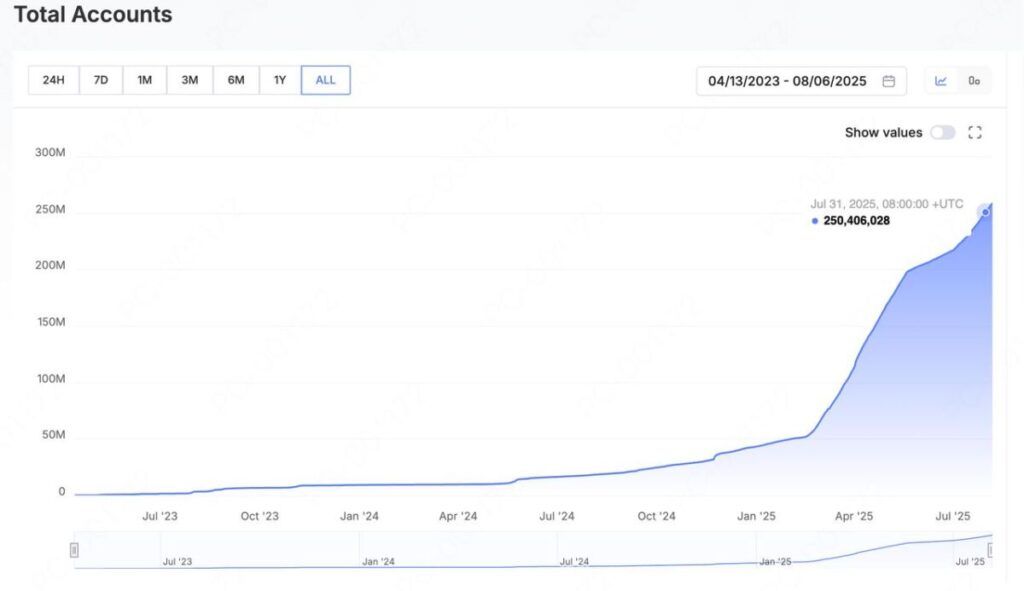Select the 7D time range
Screen dimensions: 1024x591
pyautogui.click(x=101, y=80)
